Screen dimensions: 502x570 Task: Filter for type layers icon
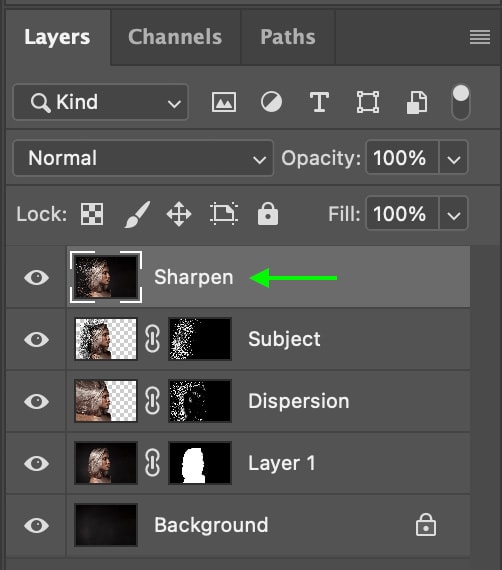[319, 102]
